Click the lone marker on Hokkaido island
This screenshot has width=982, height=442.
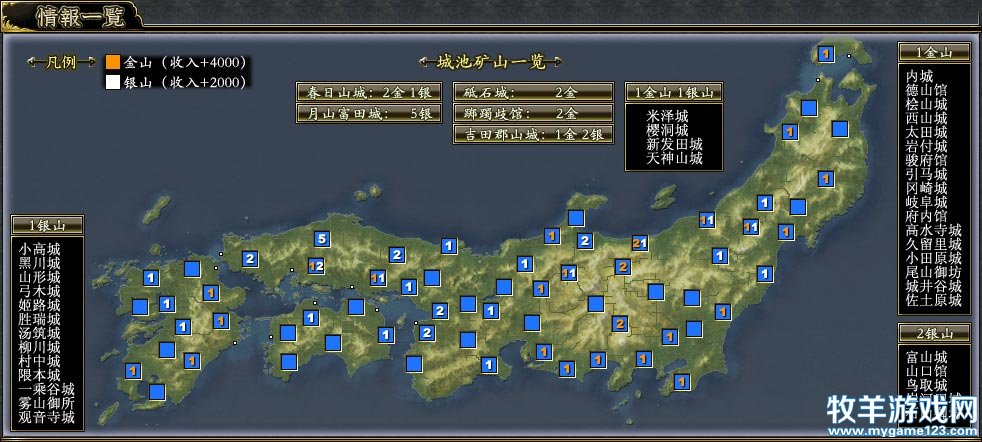826,54
